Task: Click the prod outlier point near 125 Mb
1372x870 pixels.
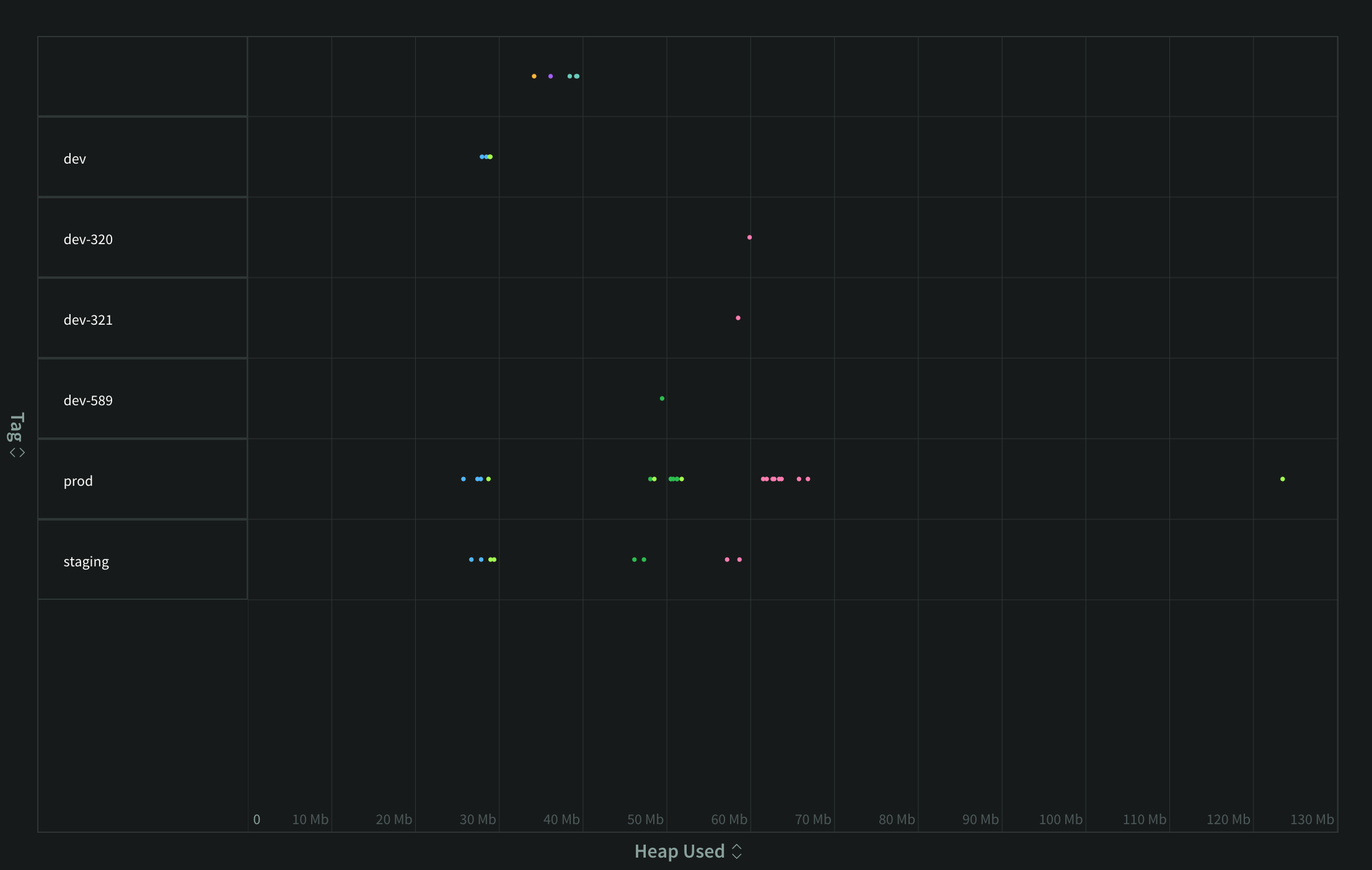Action: pos(1282,479)
